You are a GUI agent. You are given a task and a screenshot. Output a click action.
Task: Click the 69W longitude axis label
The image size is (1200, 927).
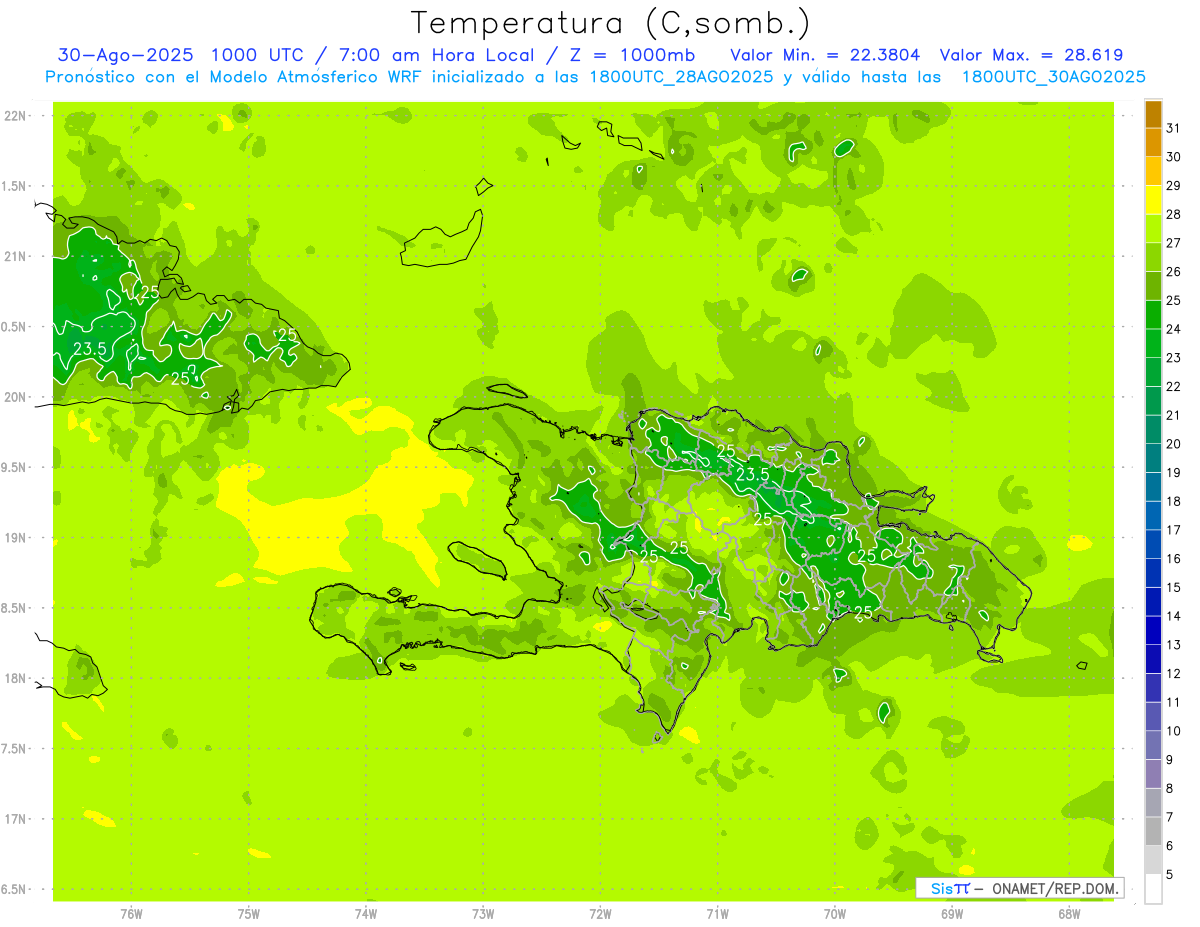pos(952,913)
